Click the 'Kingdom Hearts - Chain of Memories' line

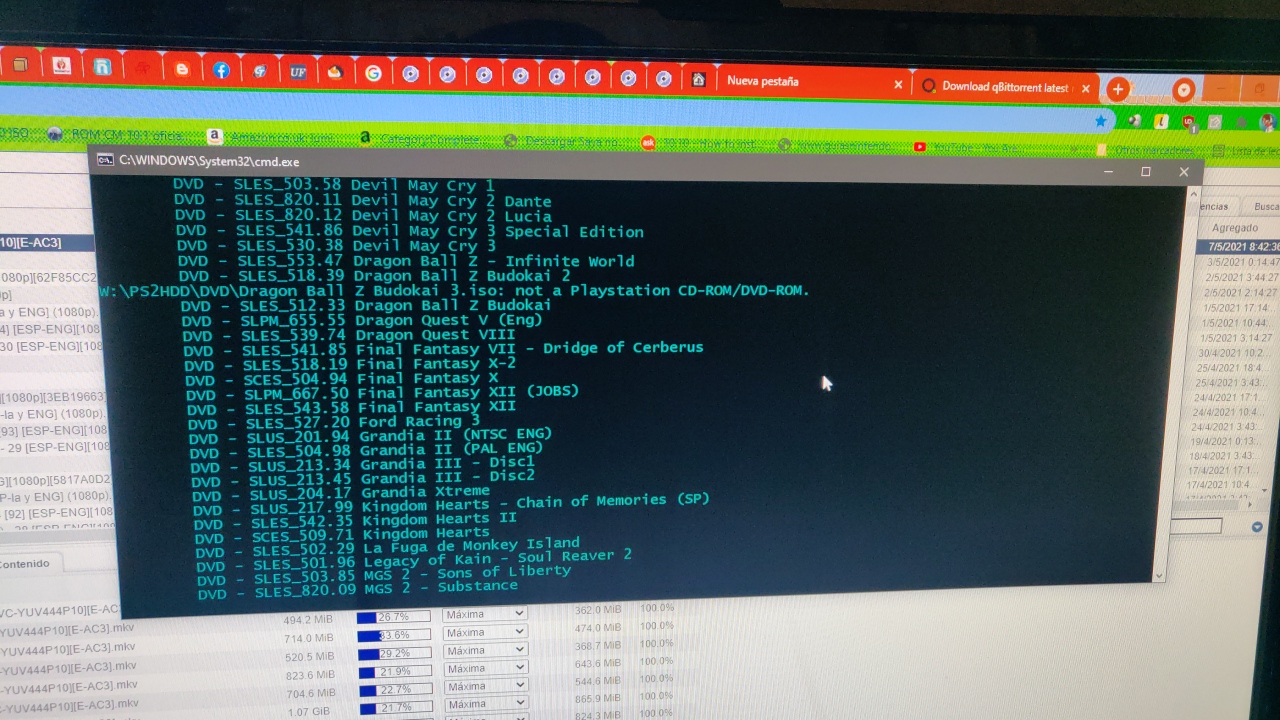tap(451, 503)
